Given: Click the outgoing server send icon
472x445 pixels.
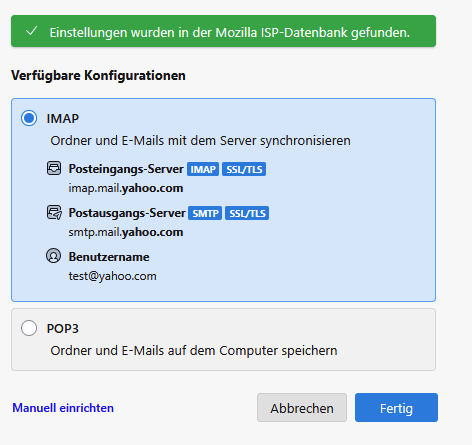Looking at the screenshot, I should click(54, 212).
